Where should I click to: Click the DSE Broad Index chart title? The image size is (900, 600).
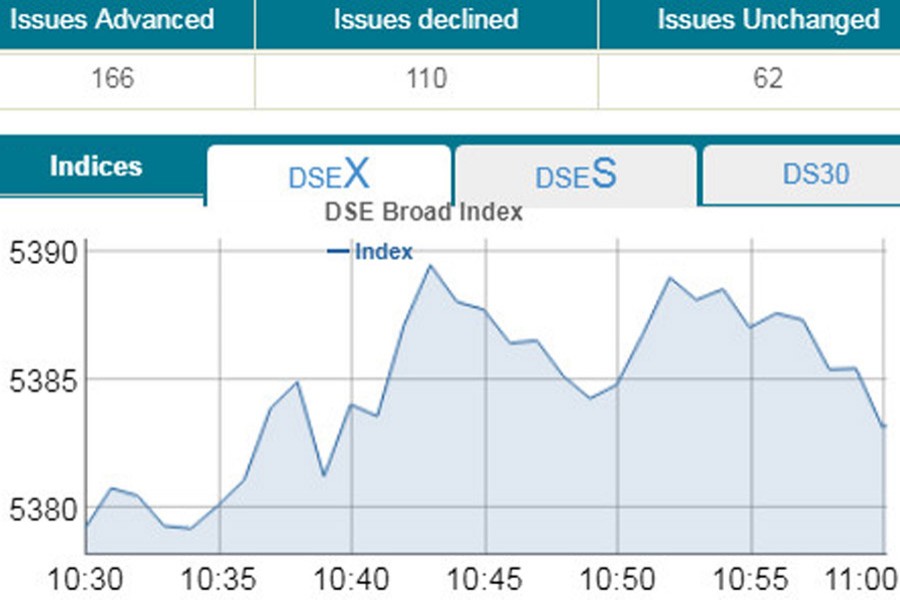[x=424, y=212]
